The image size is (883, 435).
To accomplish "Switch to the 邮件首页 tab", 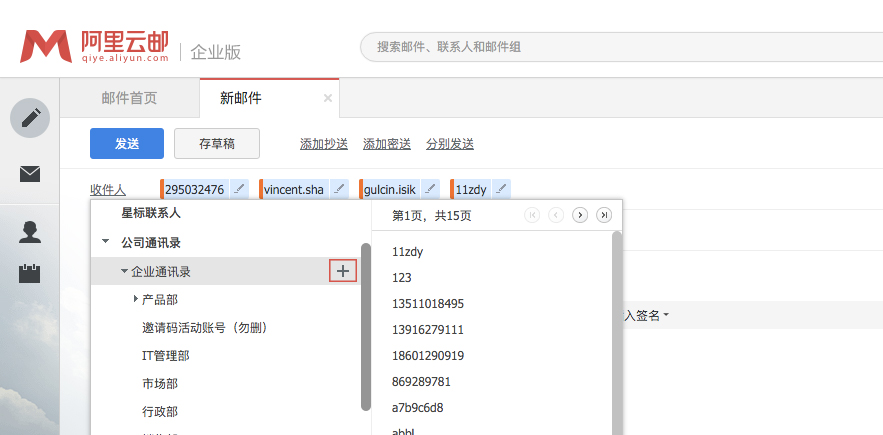I will (x=129, y=98).
